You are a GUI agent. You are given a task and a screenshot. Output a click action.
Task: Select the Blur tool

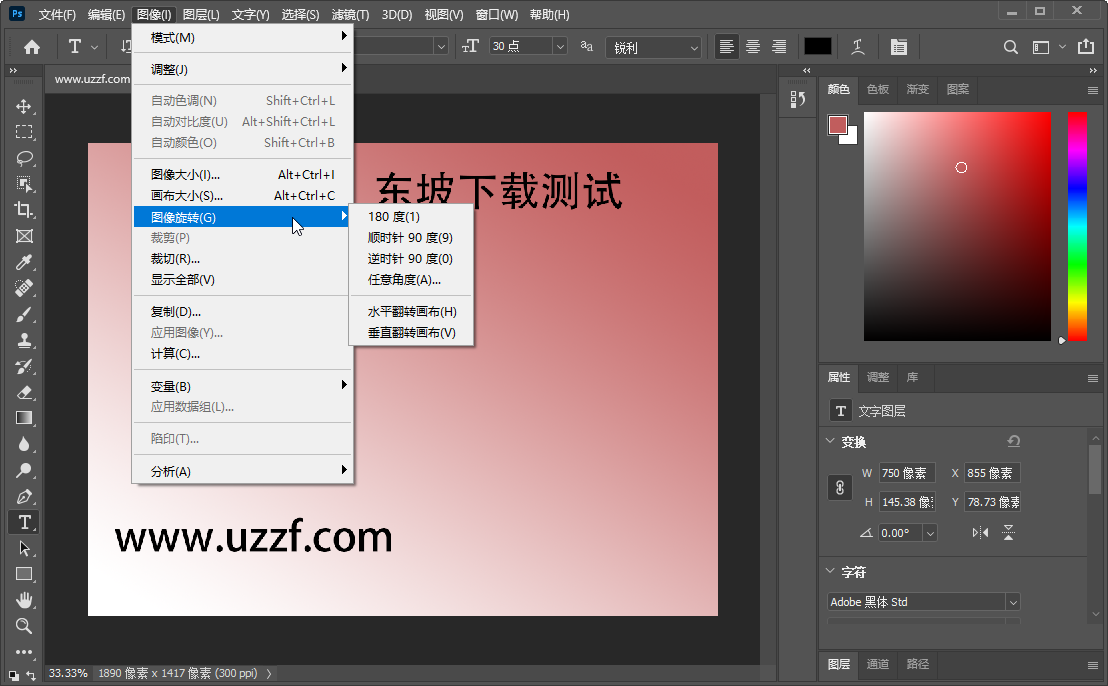(24, 444)
